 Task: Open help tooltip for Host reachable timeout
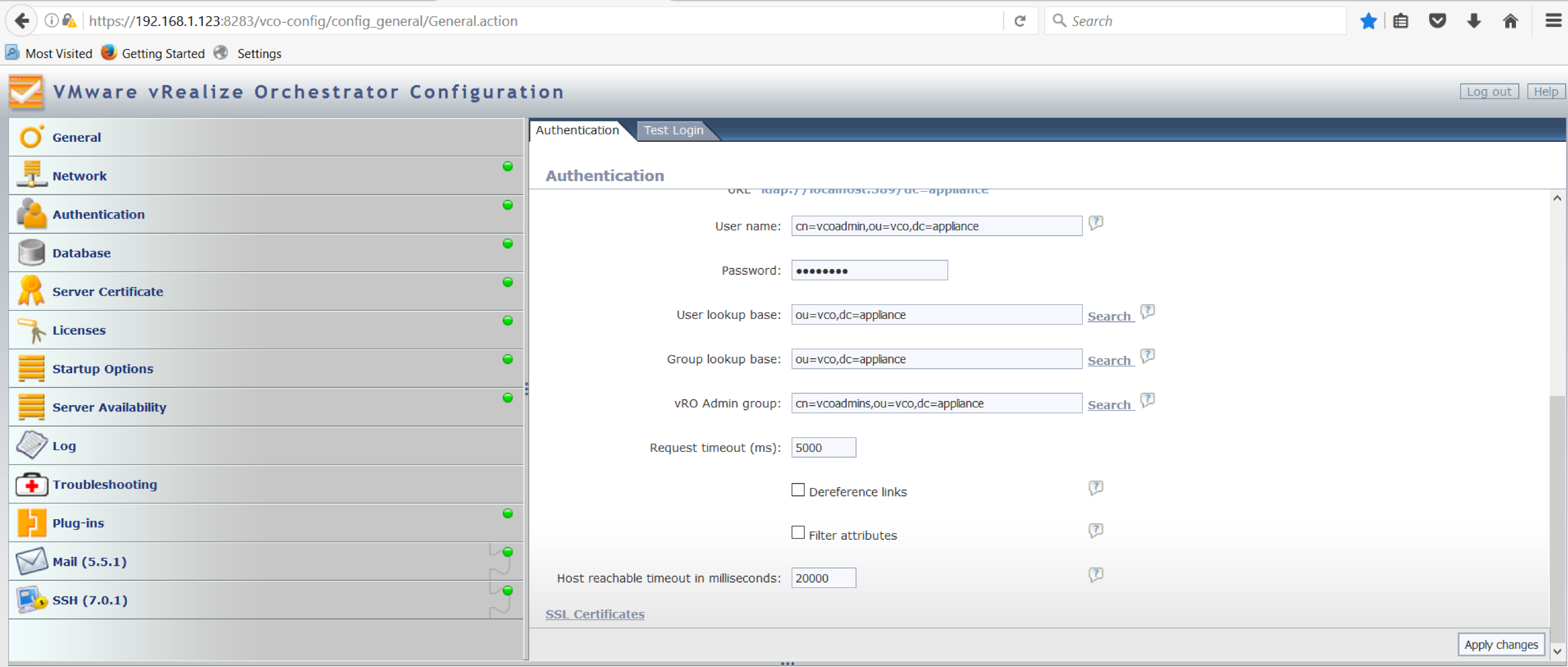[x=1096, y=574]
